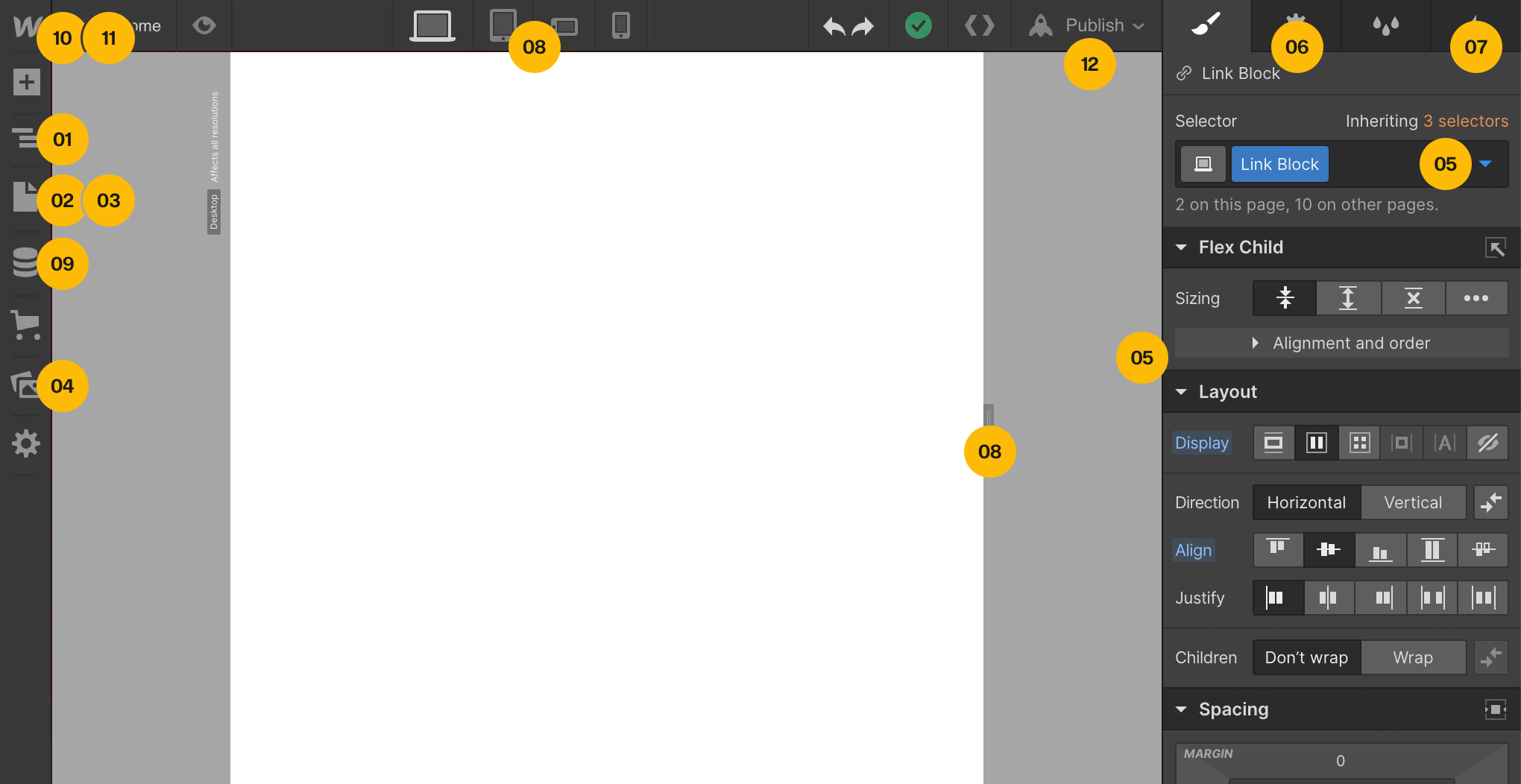The width and height of the screenshot is (1521, 784).
Task: Click the Align label
Action: click(x=1193, y=550)
